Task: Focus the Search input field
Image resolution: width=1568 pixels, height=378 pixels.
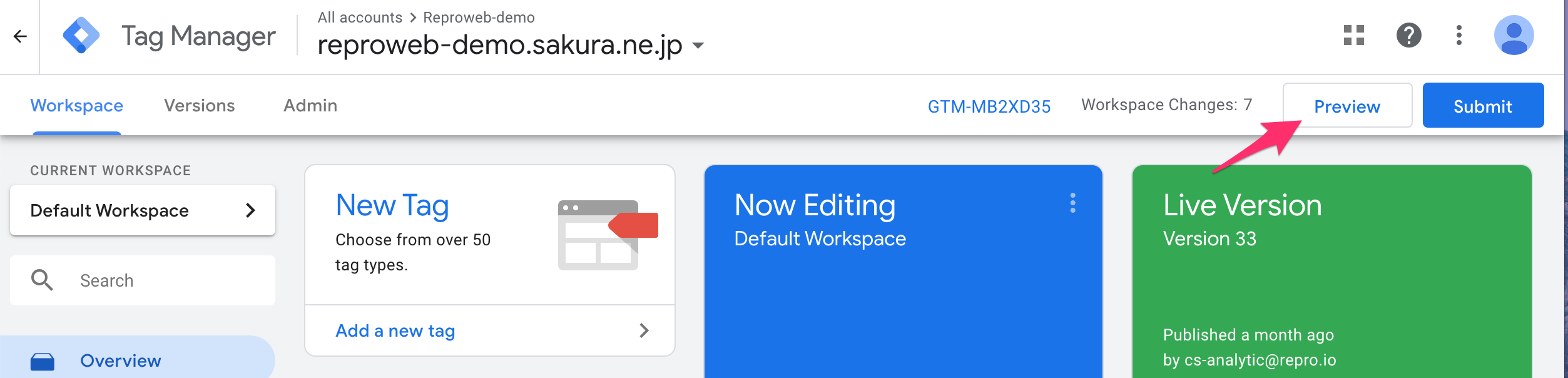Action: (x=143, y=280)
